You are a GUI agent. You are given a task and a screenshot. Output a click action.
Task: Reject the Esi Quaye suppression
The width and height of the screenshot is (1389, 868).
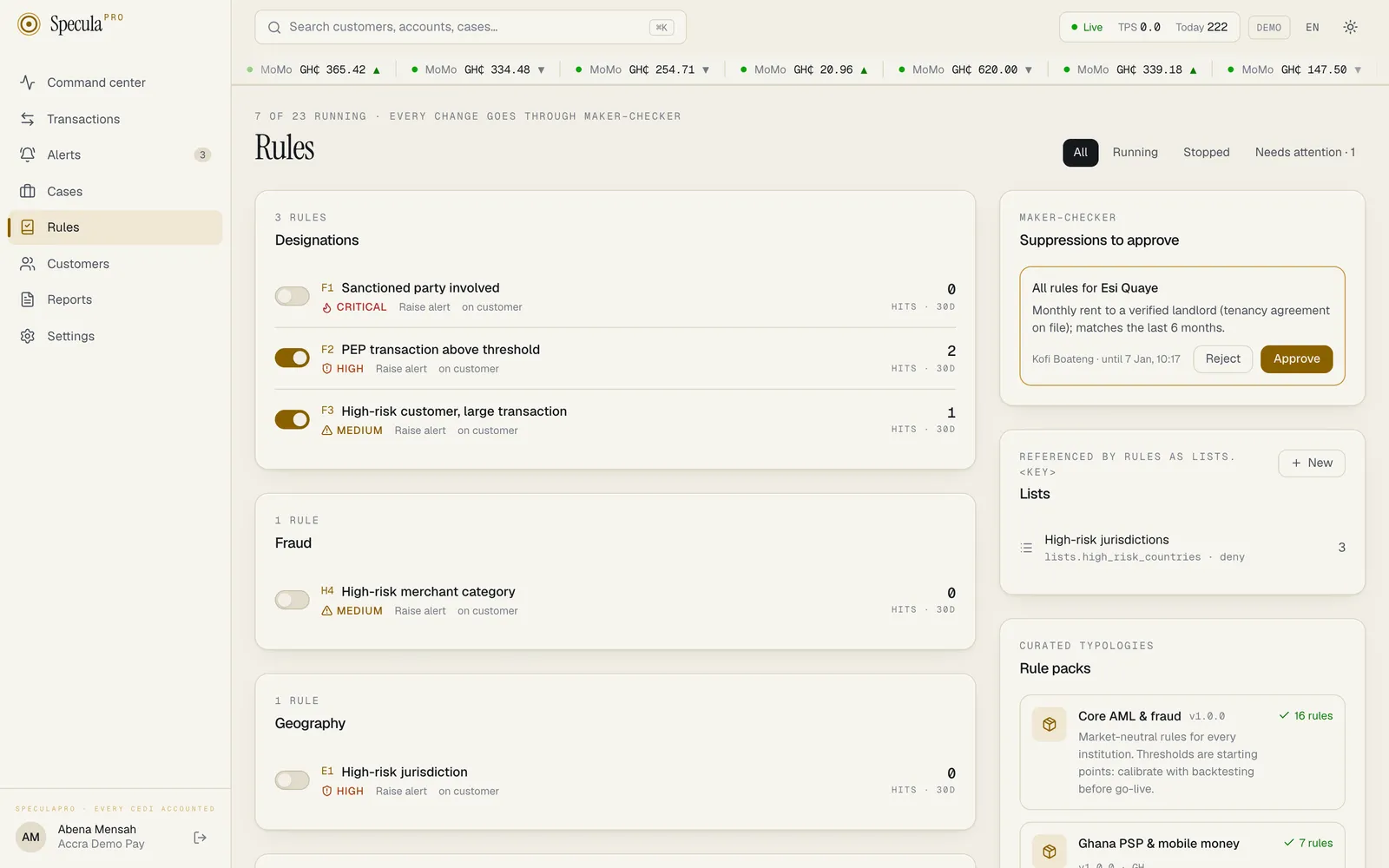point(1222,359)
